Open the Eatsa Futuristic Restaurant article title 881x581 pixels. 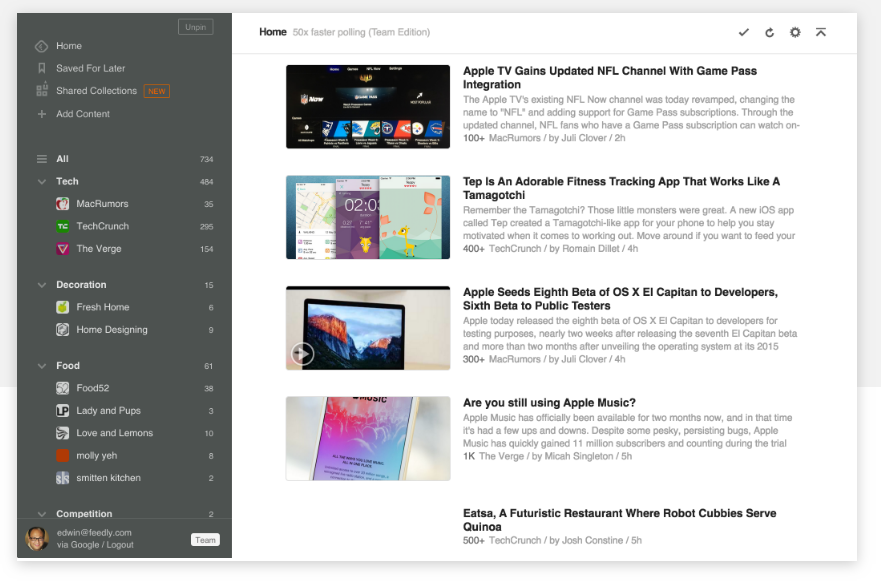[x=620, y=520]
